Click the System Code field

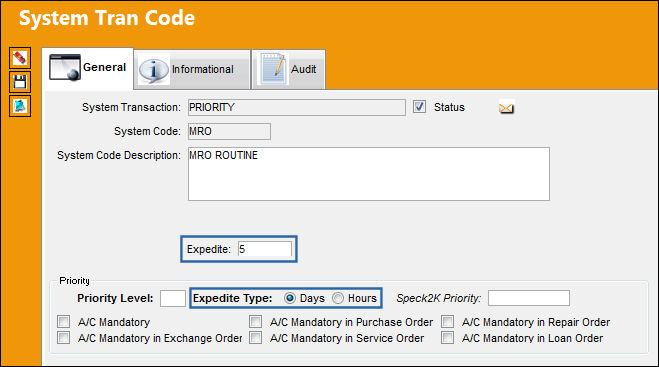(x=229, y=131)
